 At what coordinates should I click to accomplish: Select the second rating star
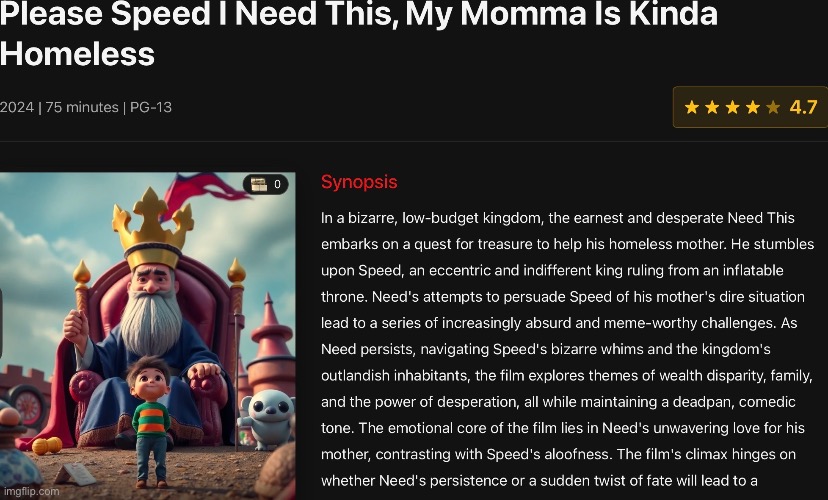coord(712,108)
